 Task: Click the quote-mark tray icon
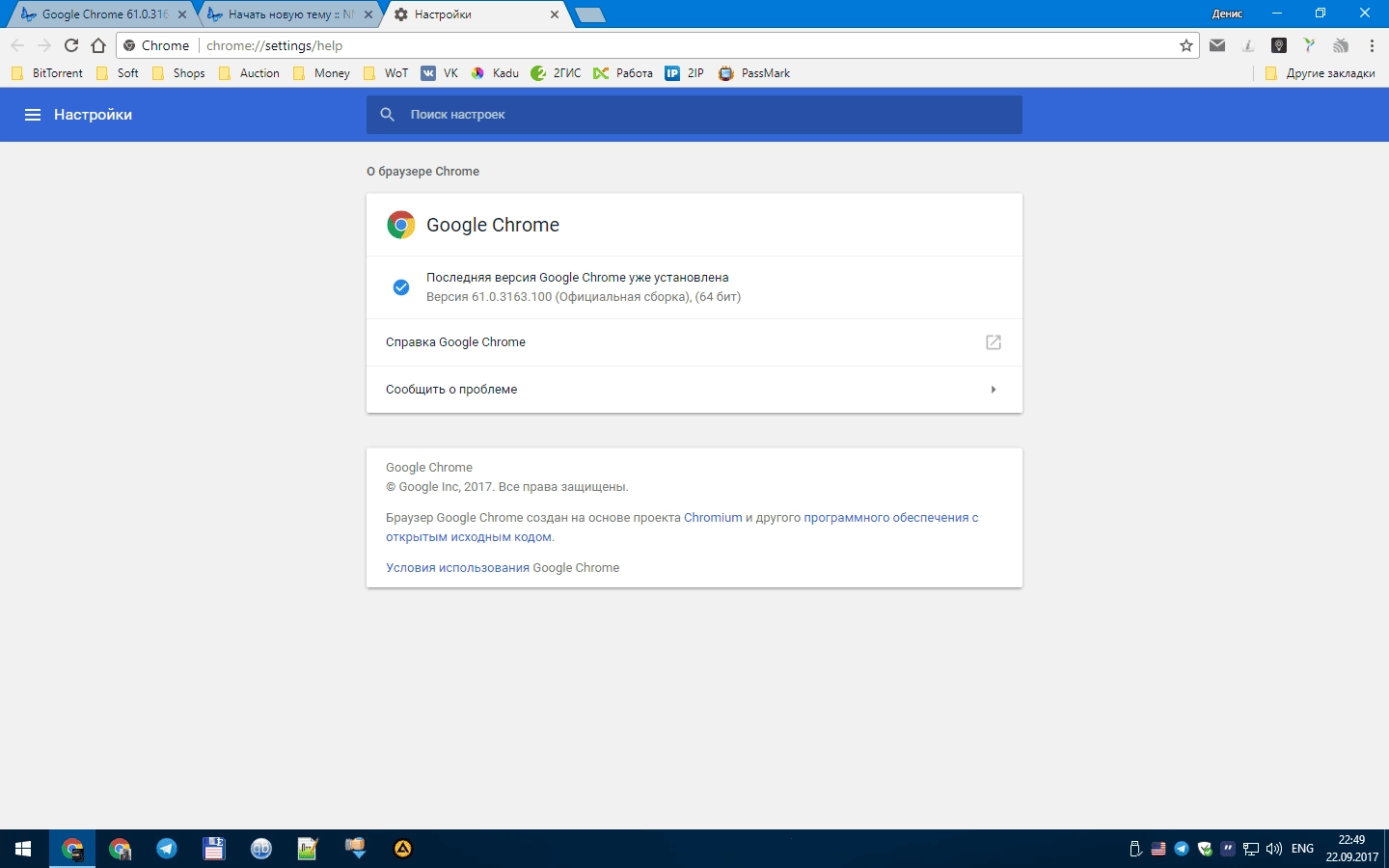1228,849
